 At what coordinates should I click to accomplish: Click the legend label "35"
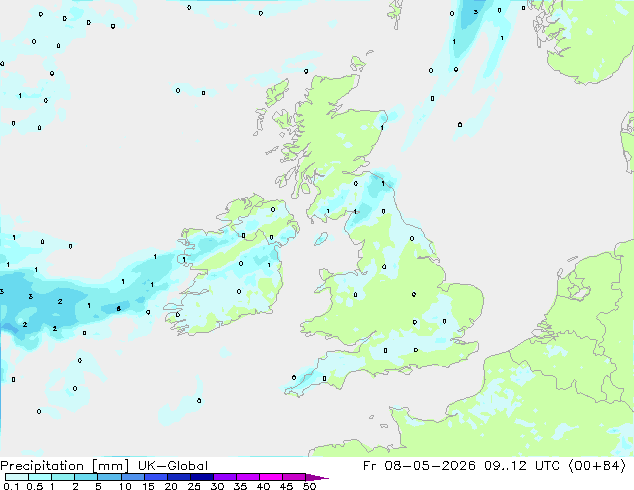(240, 486)
